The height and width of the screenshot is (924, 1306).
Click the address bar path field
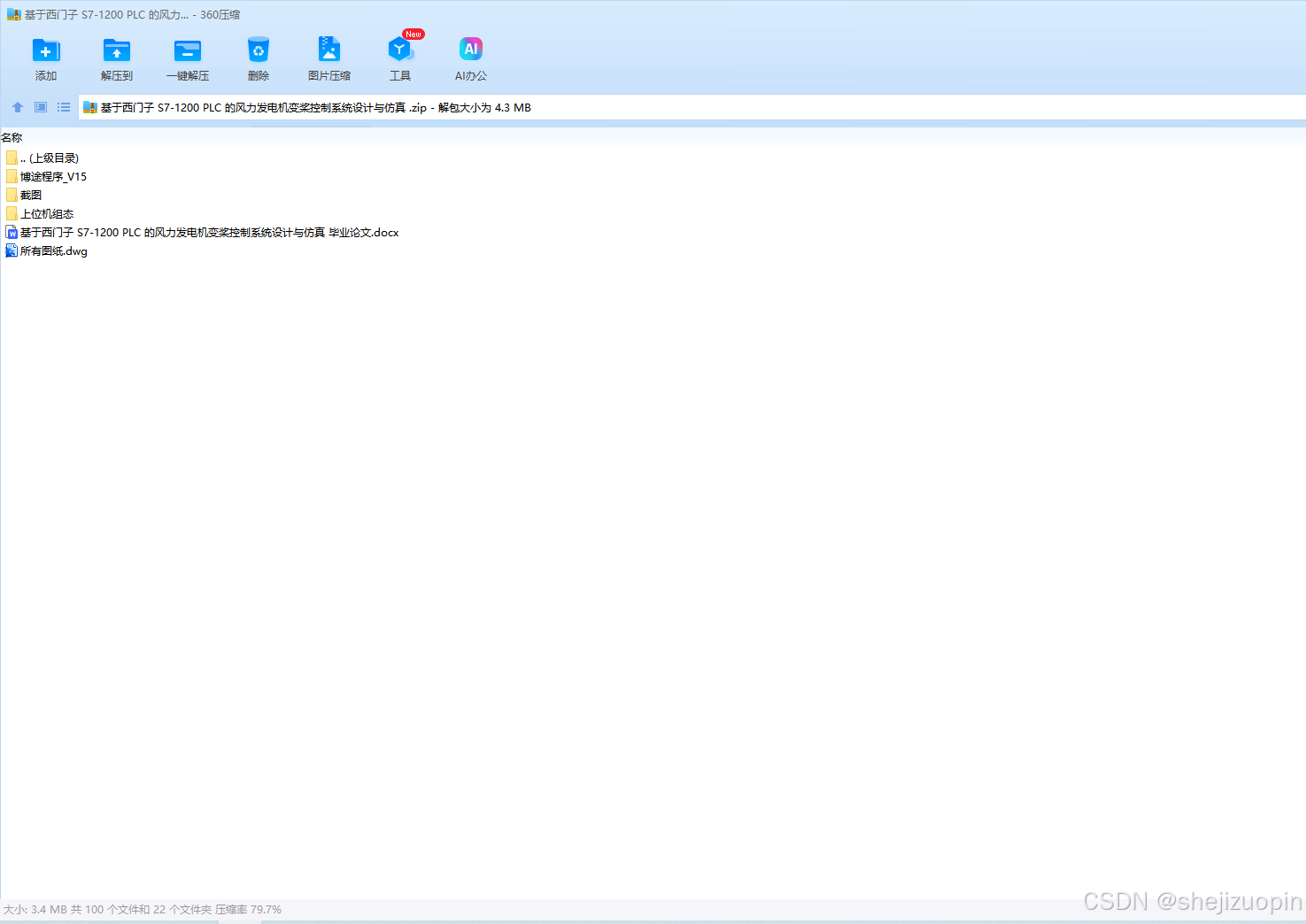tap(692, 108)
